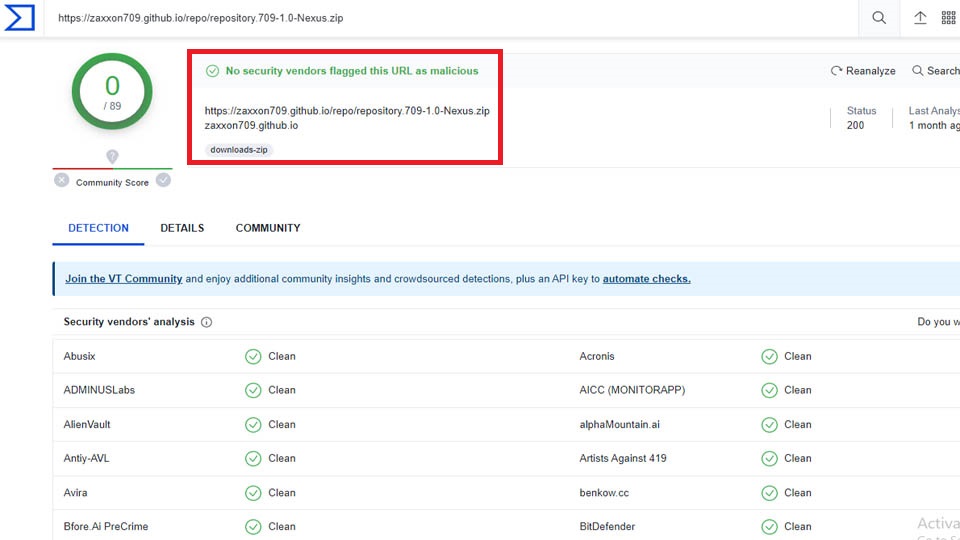Switch to the DETECTION tab

tap(98, 228)
